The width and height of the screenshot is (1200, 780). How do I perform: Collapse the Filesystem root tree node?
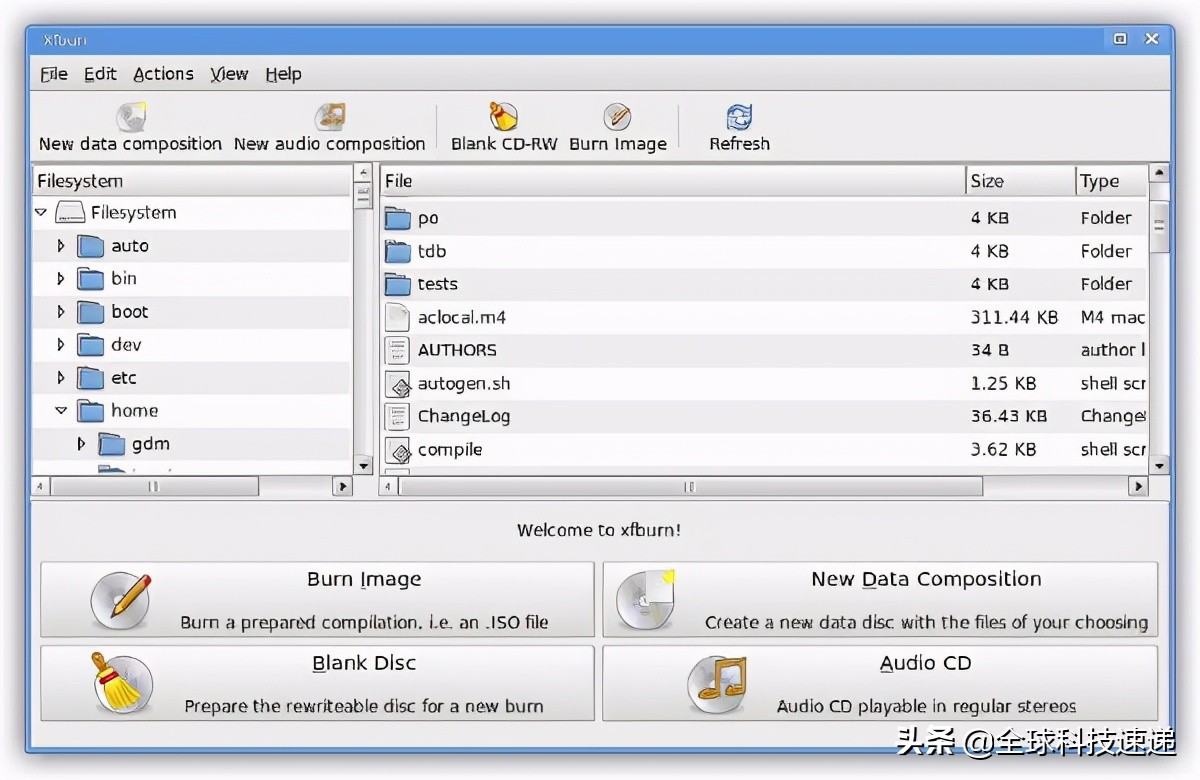41,212
